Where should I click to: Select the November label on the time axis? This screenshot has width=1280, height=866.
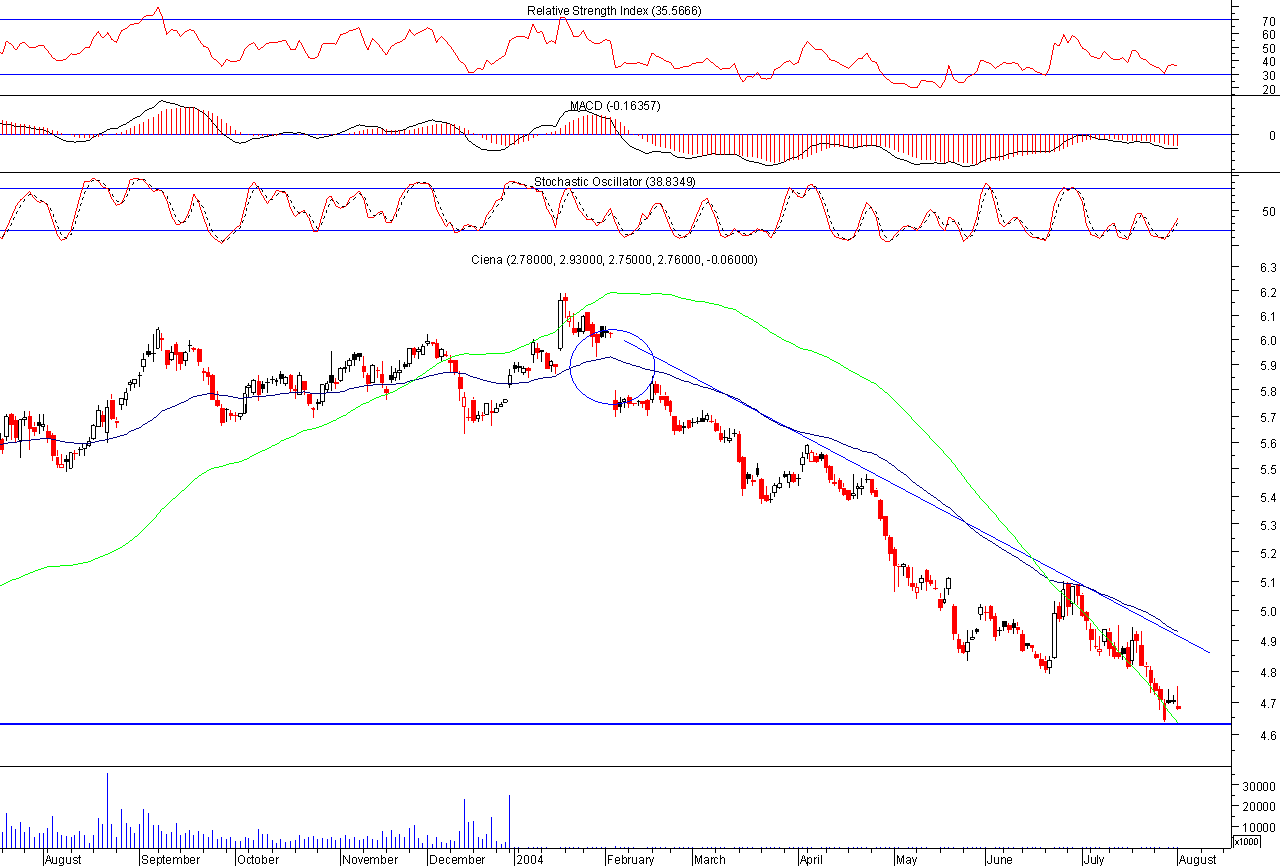pyautogui.click(x=370, y=859)
